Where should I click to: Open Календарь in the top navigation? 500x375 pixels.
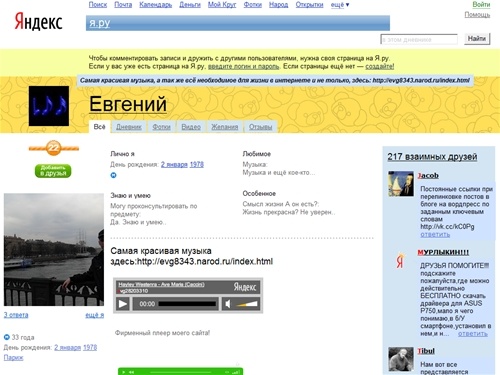(156, 5)
